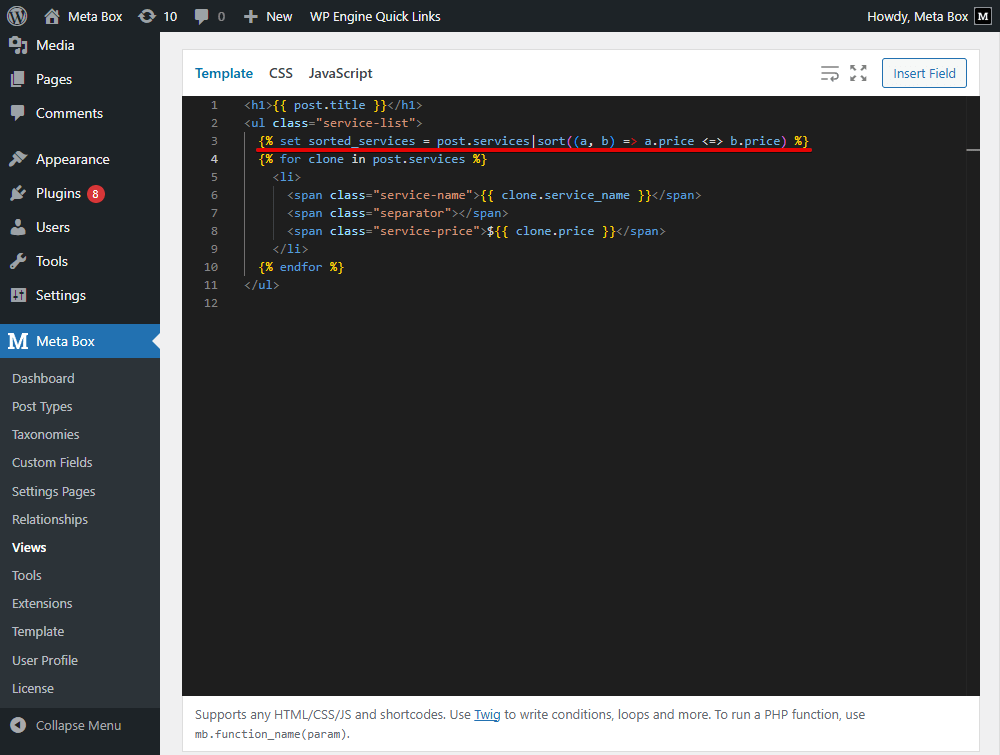Click the Insert Field button
The height and width of the screenshot is (755, 1000).
[924, 73]
